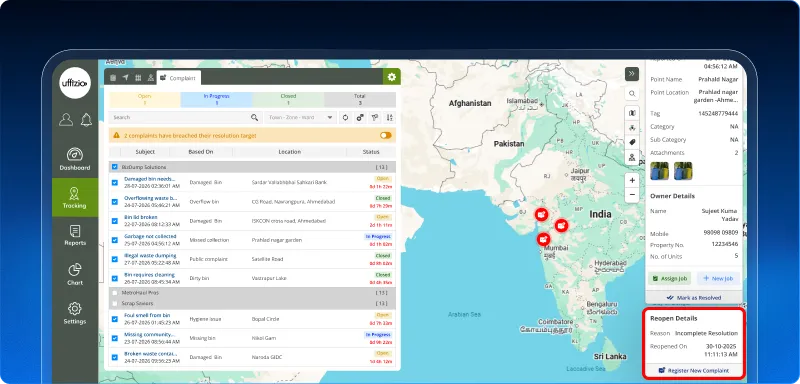Screen dimensions: 800x384
Task: Click Register New Complaint
Action: coord(693,371)
